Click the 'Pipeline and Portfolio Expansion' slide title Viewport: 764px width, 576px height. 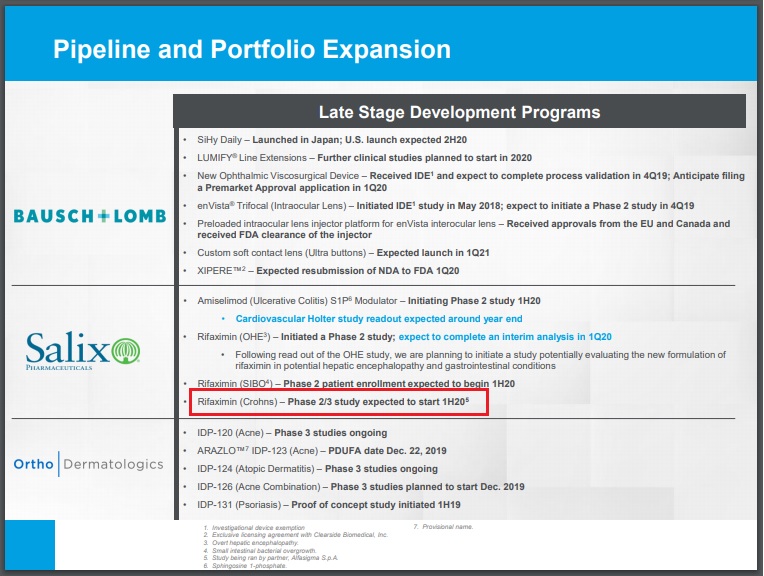(252, 50)
